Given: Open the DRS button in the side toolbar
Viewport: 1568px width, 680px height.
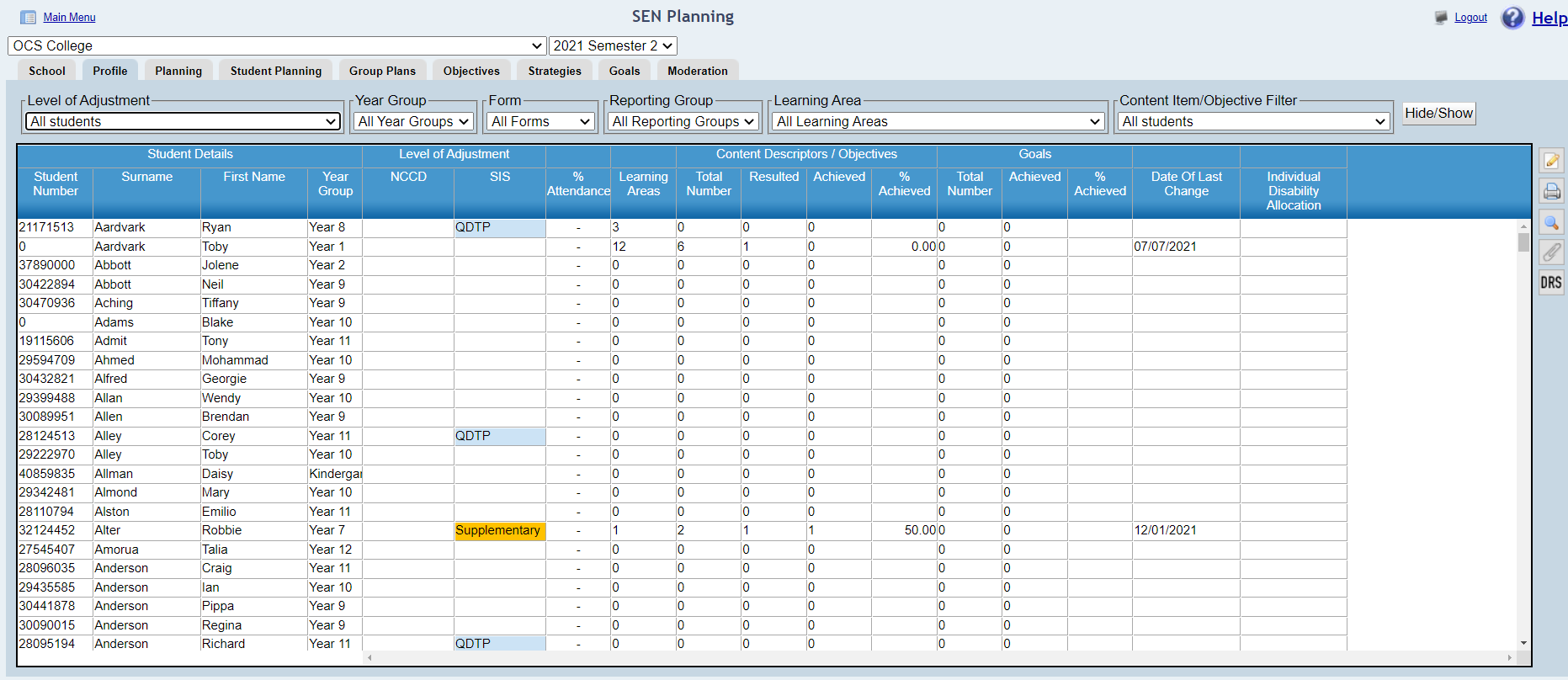Looking at the screenshot, I should point(1551,283).
